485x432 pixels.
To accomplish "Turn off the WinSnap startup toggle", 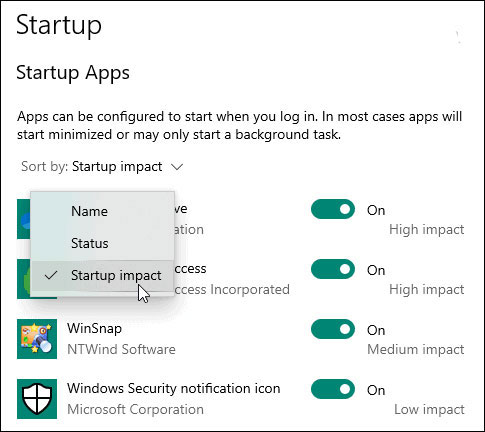I will click(x=333, y=329).
